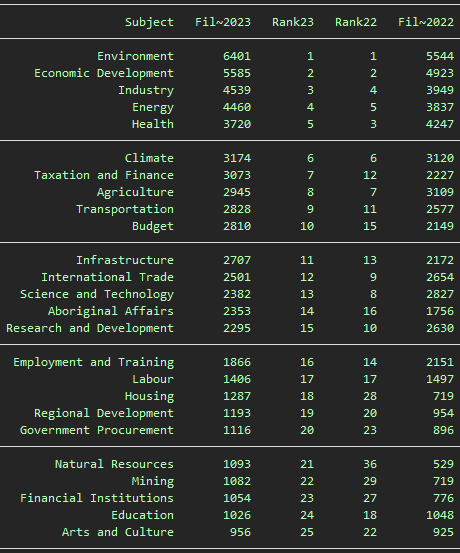Select the Labour row label

pos(153,379)
